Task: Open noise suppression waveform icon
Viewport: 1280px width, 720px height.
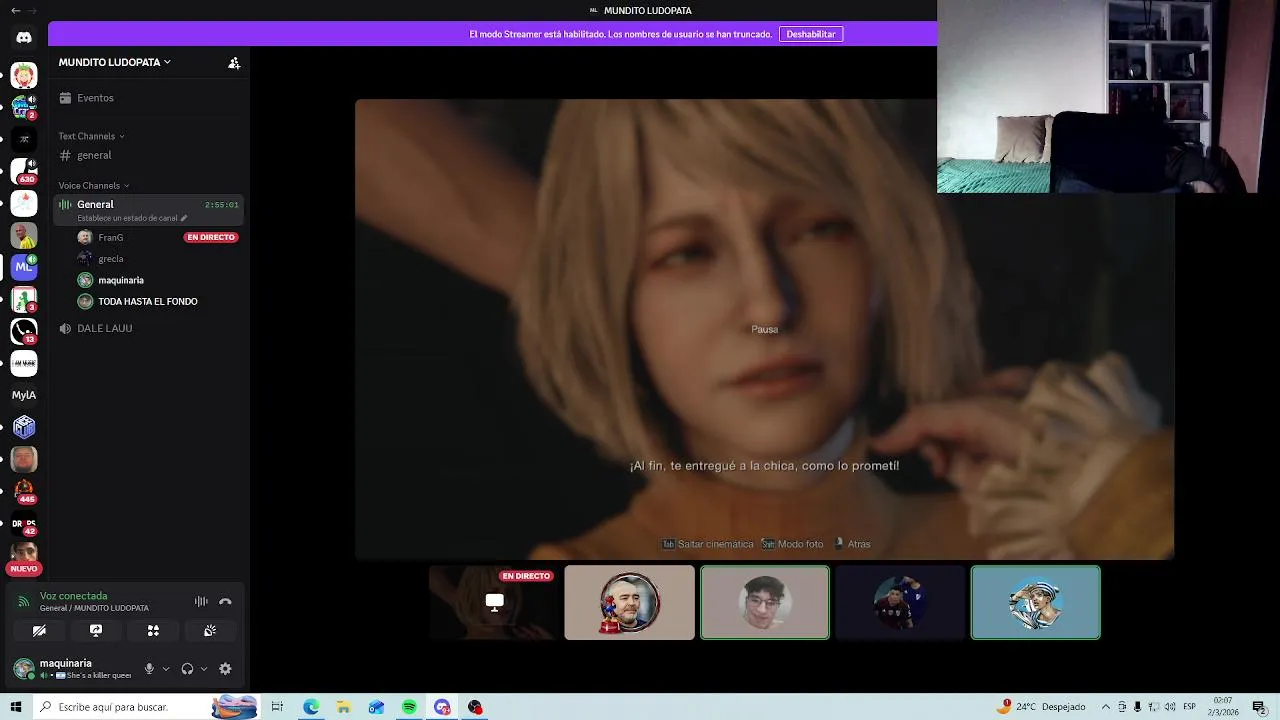Action: point(201,601)
